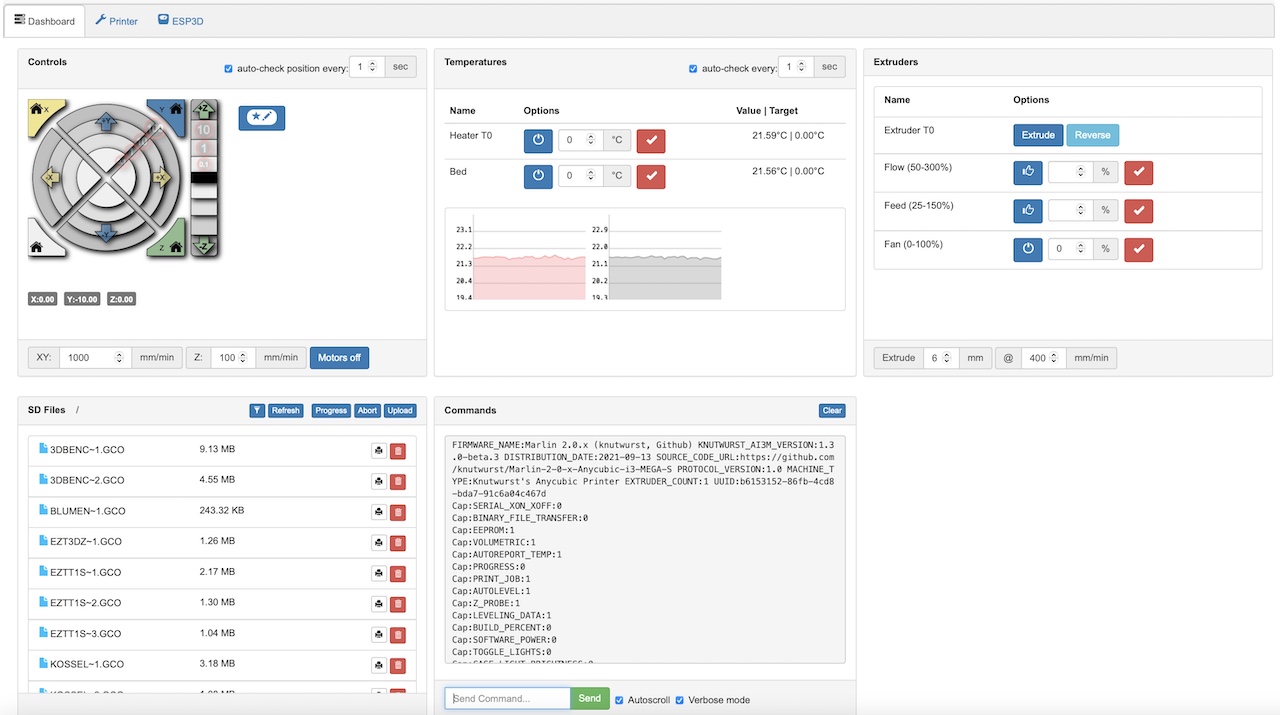
Task: Switch to the Printer tab
Action: (117, 20)
